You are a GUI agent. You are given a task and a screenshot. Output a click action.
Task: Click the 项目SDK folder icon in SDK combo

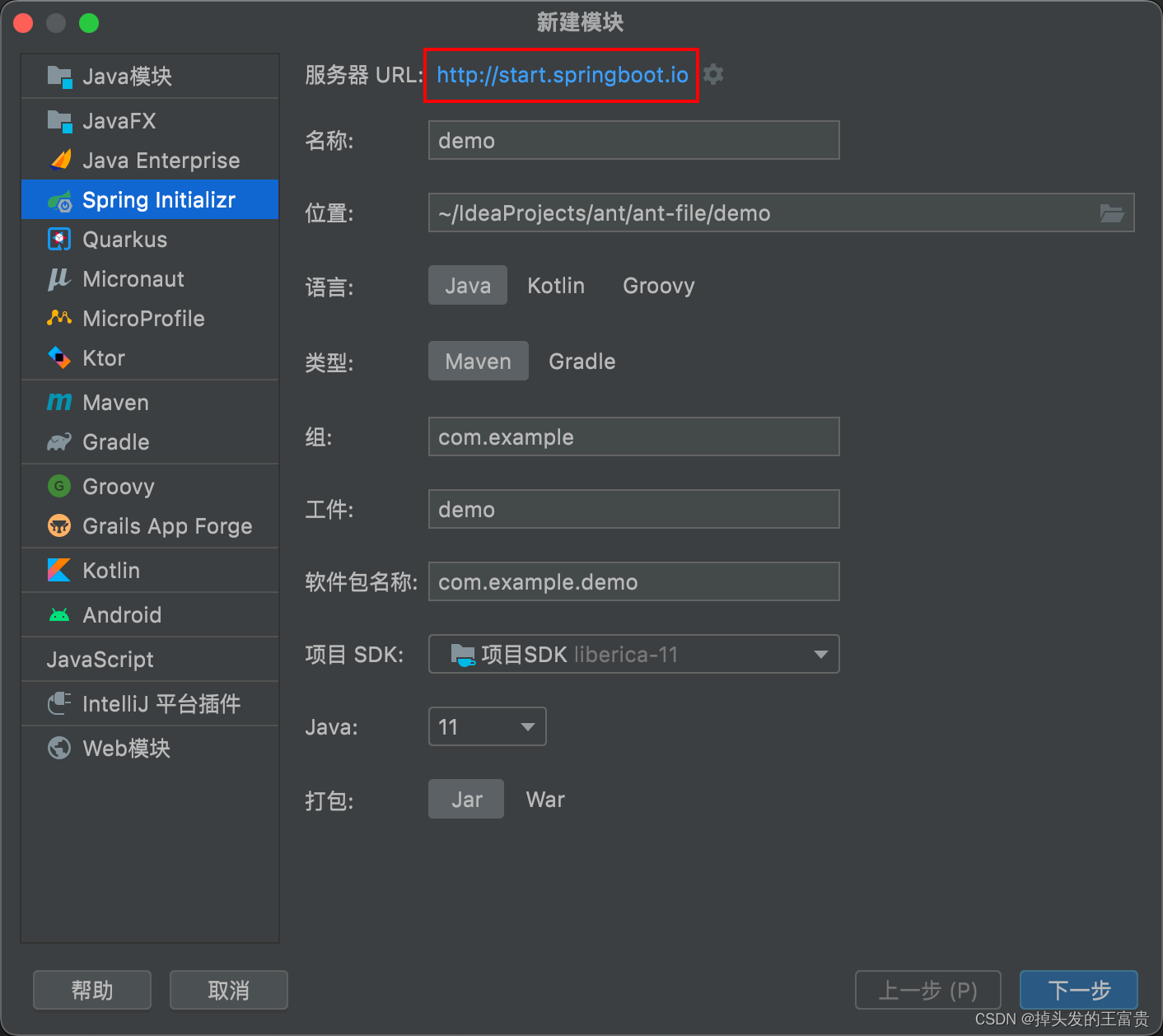tap(464, 656)
